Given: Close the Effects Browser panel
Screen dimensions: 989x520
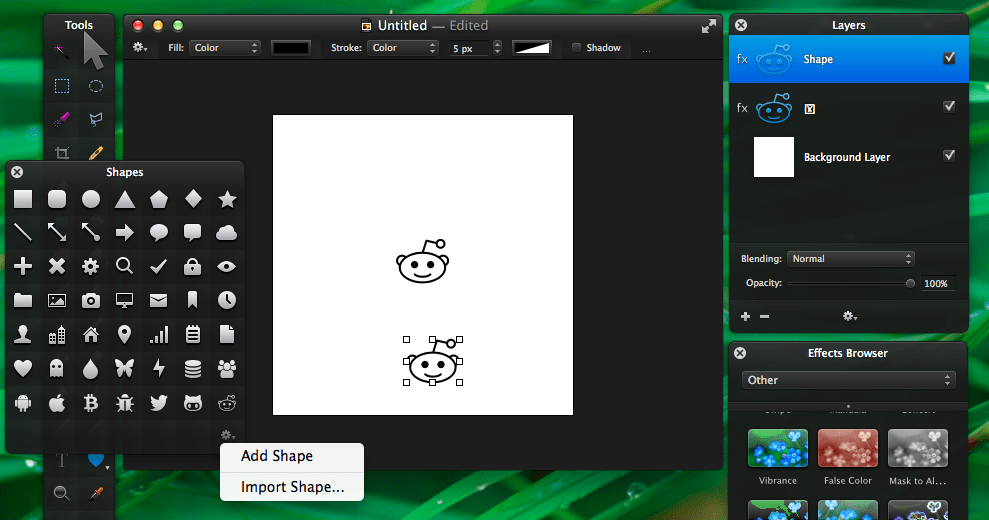Looking at the screenshot, I should (x=740, y=353).
